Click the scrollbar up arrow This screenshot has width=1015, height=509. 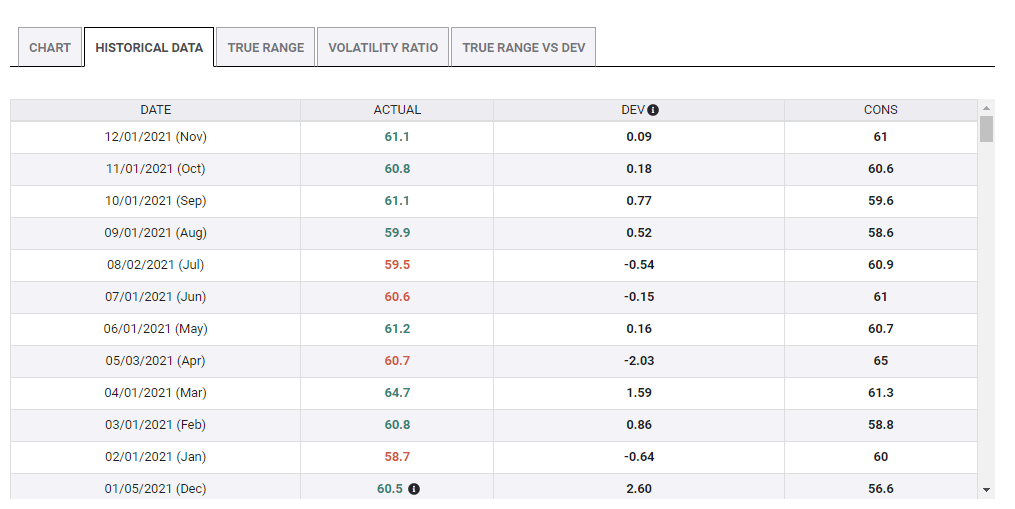coord(987,108)
